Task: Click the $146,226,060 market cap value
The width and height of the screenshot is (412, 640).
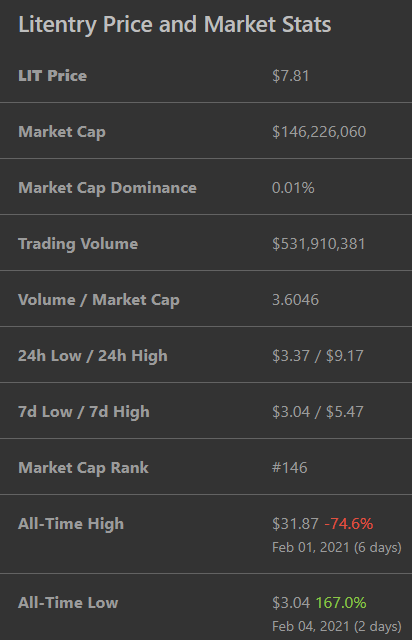Action: pos(319,132)
